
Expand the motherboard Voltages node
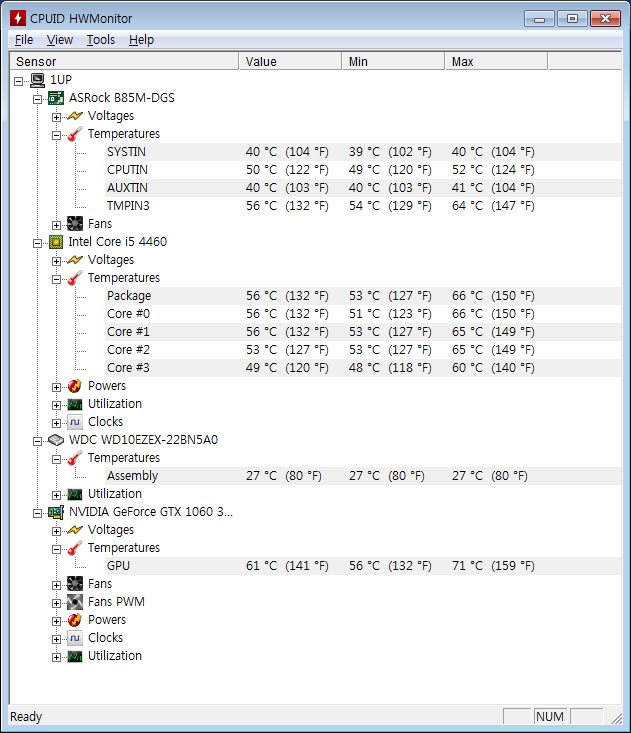[57, 116]
